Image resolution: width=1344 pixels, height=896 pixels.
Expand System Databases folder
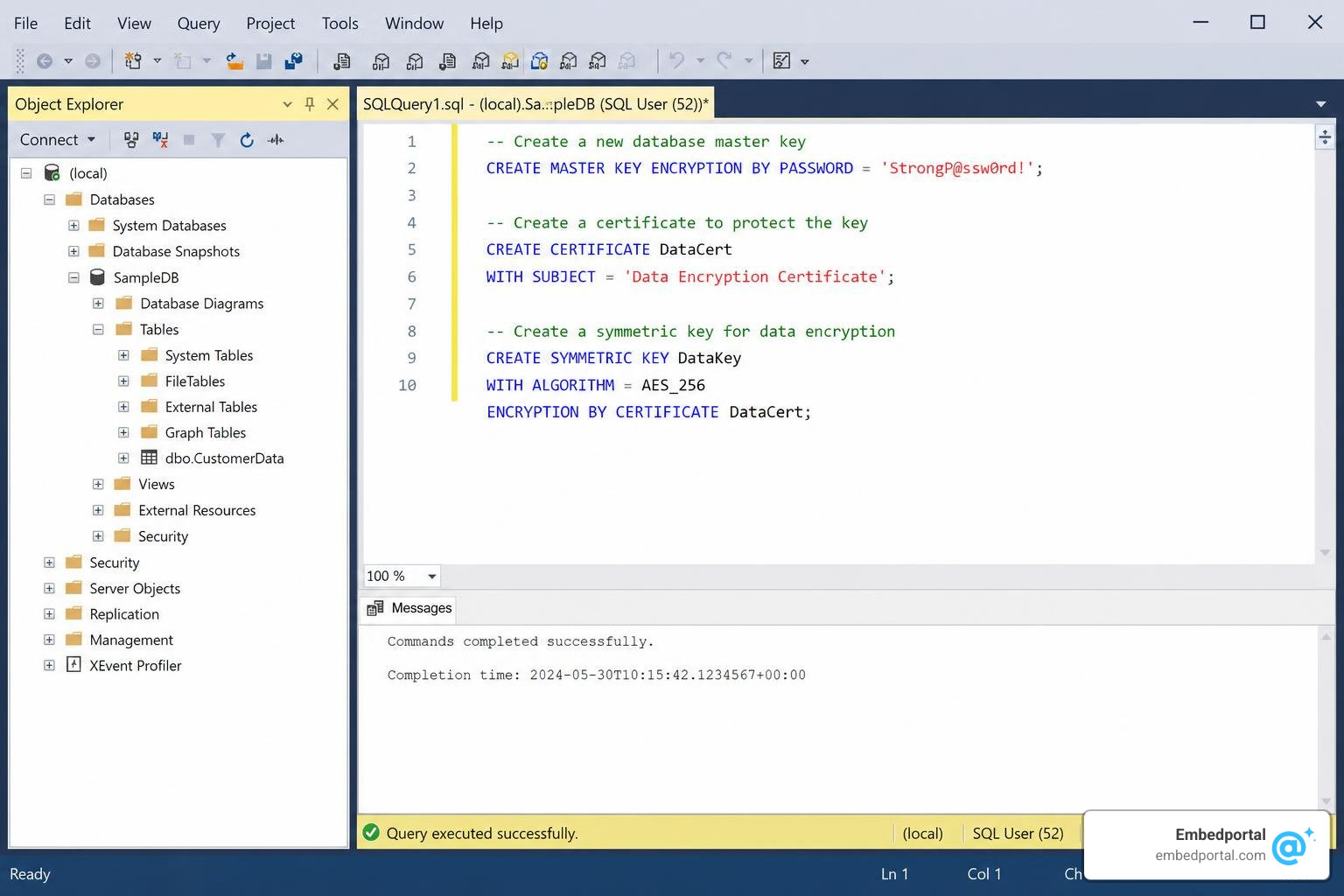73,226
